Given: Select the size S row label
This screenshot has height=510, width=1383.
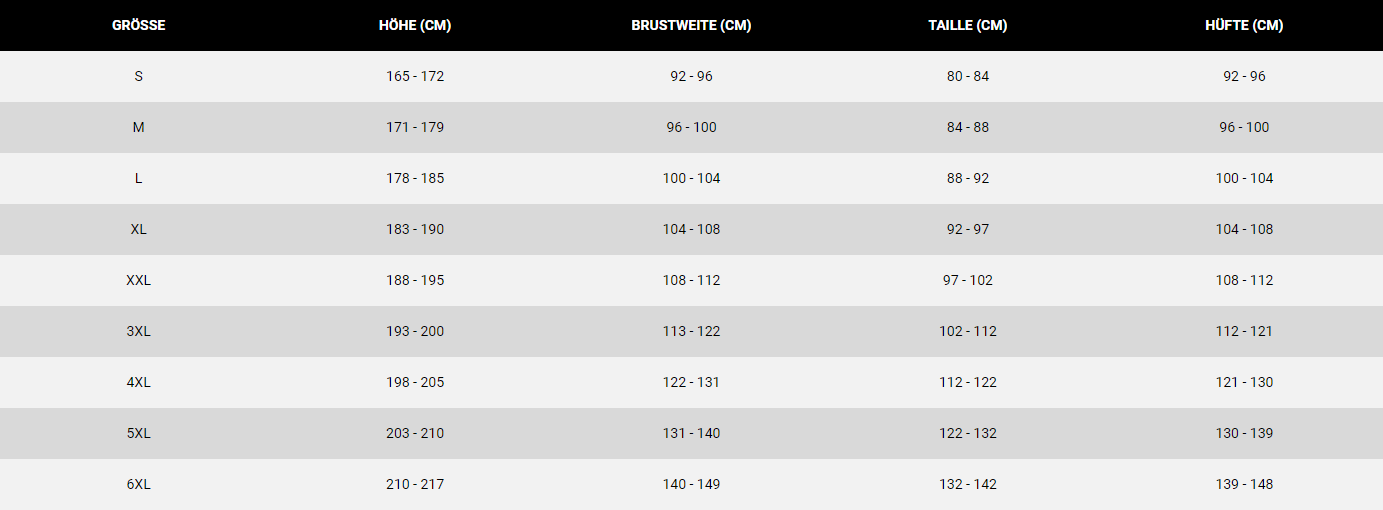Looking at the screenshot, I should click(x=138, y=76).
